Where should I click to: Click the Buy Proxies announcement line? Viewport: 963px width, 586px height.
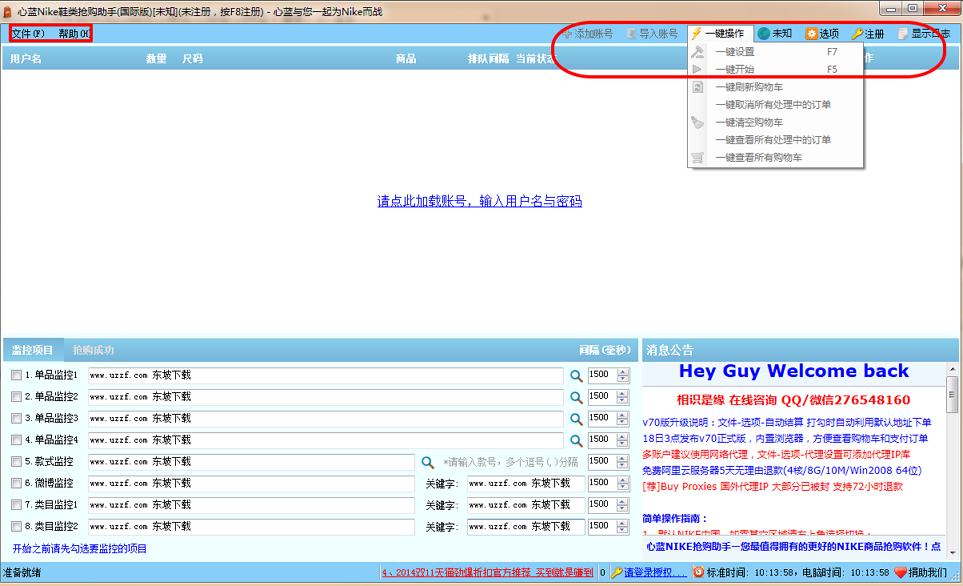point(773,486)
